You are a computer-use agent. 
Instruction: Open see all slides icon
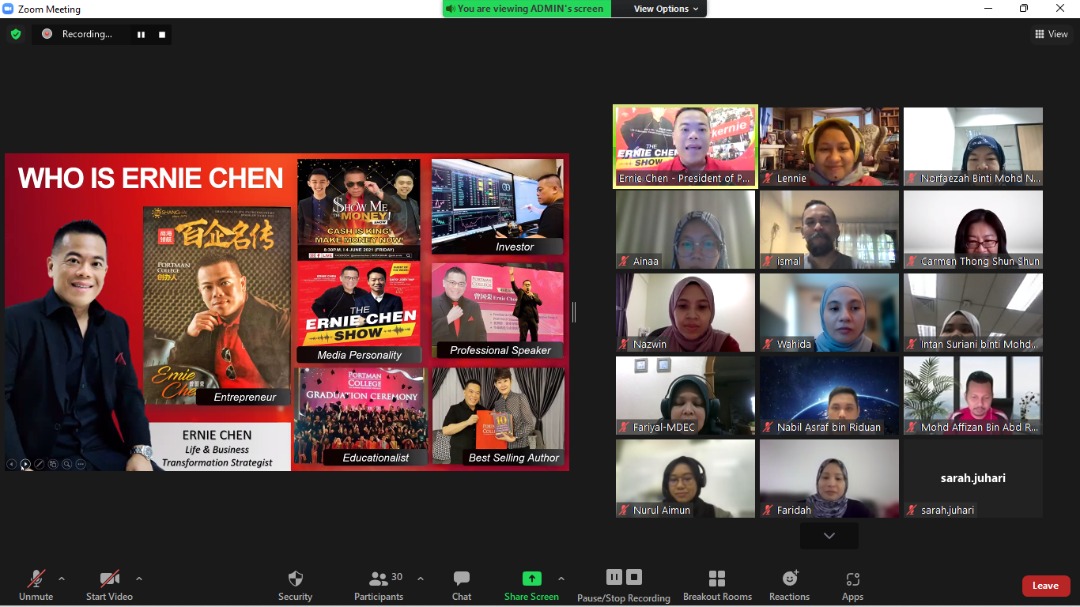pyautogui.click(x=53, y=464)
